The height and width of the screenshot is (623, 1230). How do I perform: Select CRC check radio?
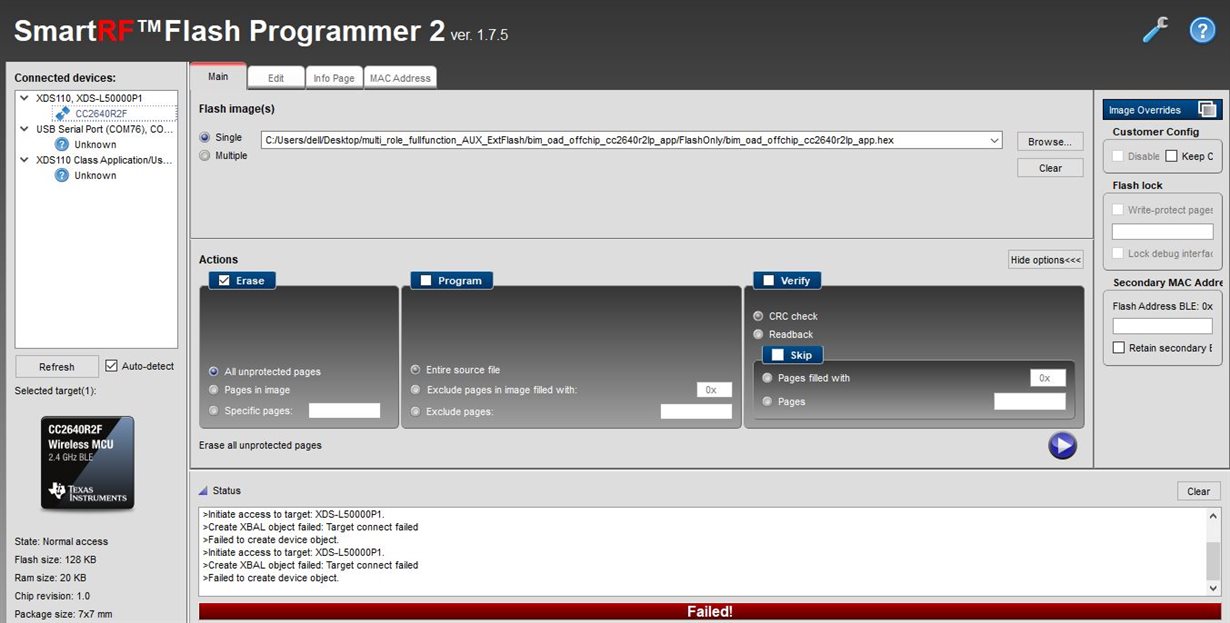(759, 316)
